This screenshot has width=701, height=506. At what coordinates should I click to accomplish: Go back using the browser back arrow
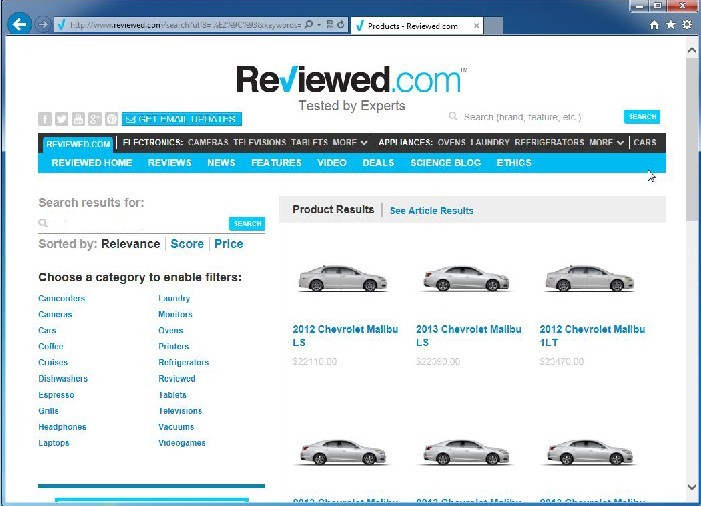19,24
